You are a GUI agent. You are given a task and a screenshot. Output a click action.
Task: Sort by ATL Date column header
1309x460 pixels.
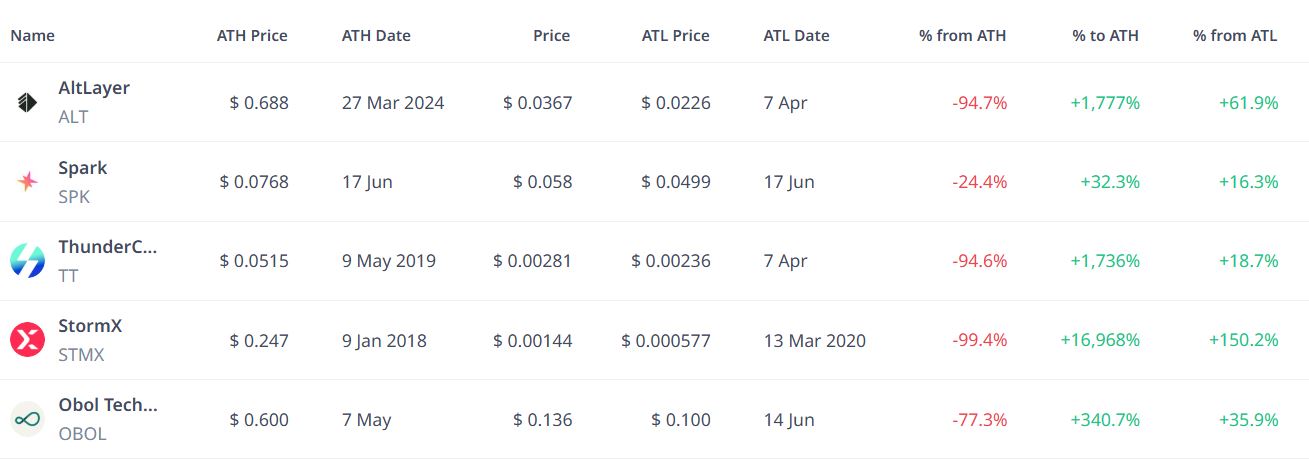coord(796,35)
